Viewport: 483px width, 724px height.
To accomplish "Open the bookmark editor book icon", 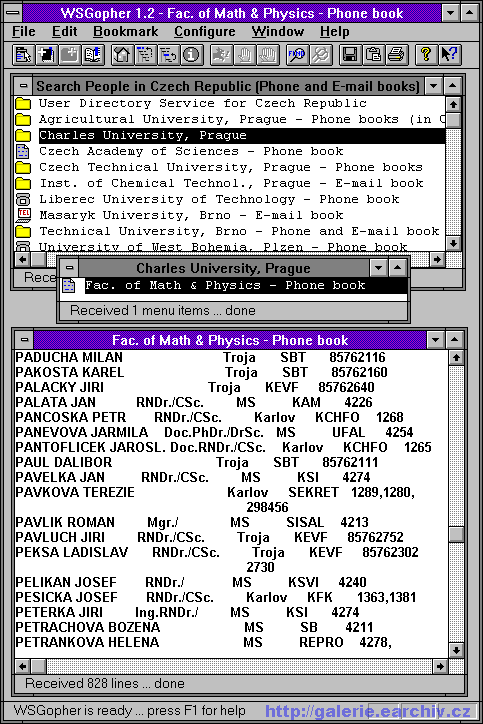I will tap(93, 55).
